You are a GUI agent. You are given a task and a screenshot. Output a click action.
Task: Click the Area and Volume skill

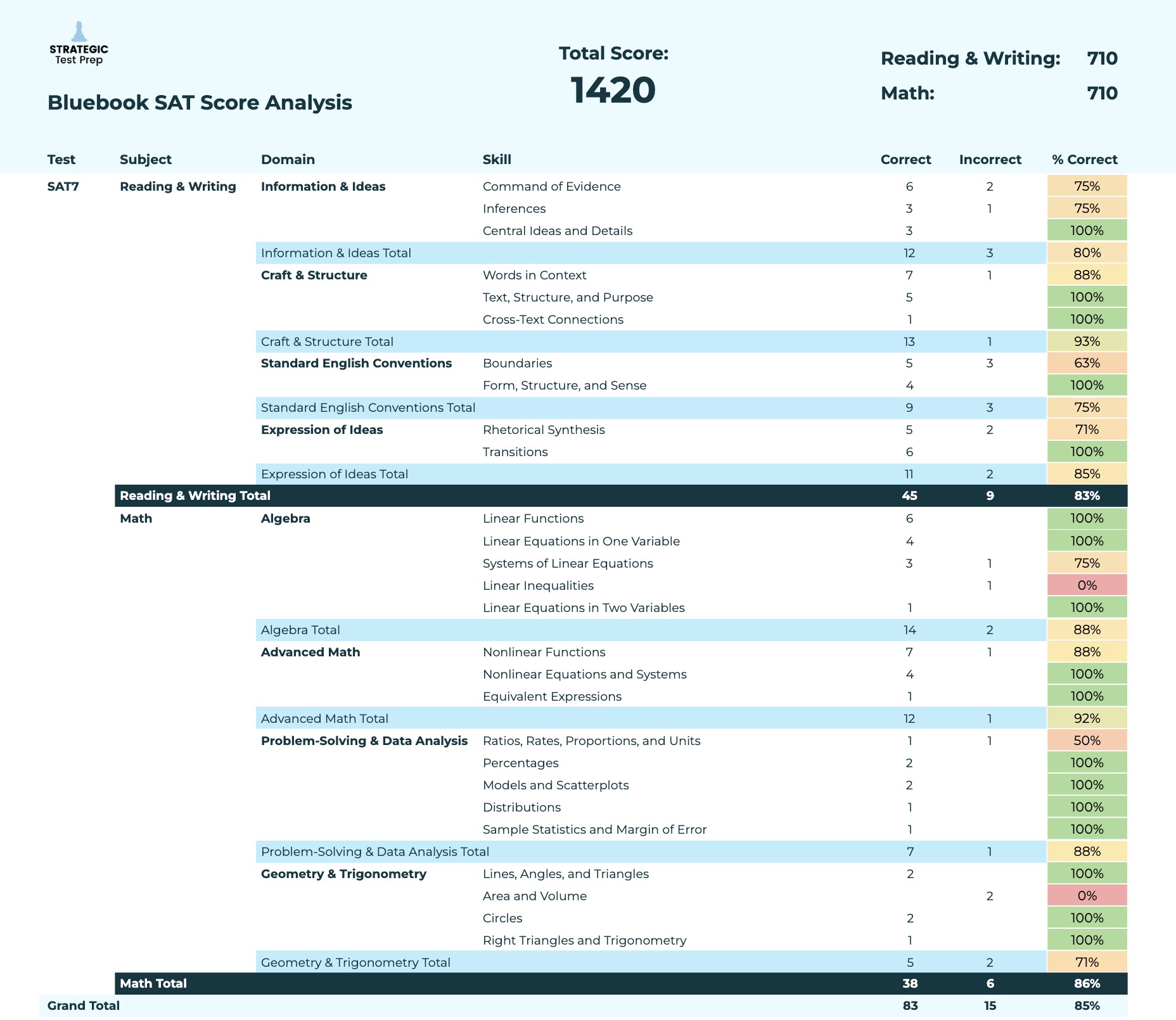pos(534,896)
